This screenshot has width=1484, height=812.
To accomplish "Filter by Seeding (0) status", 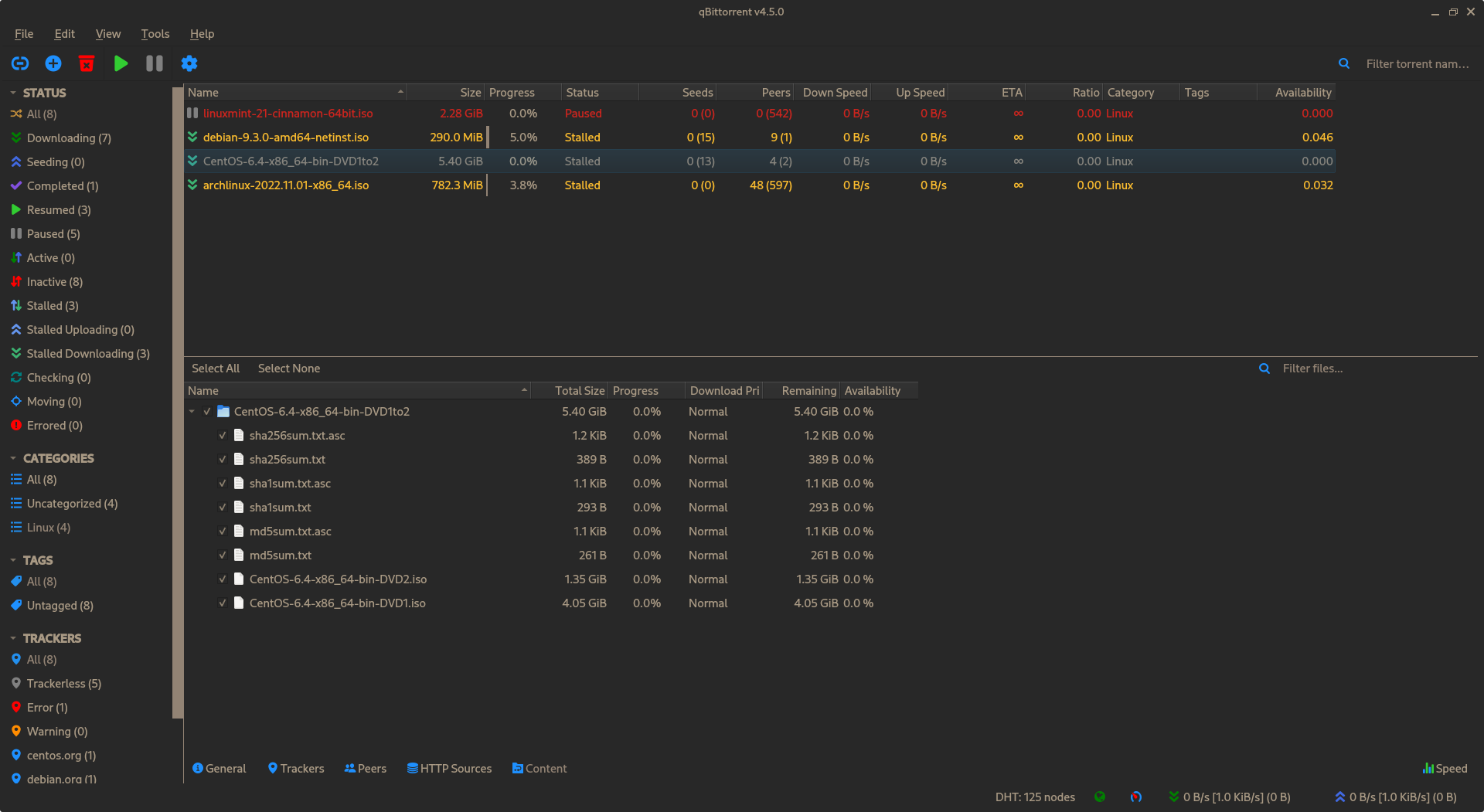I will pyautogui.click(x=56, y=161).
